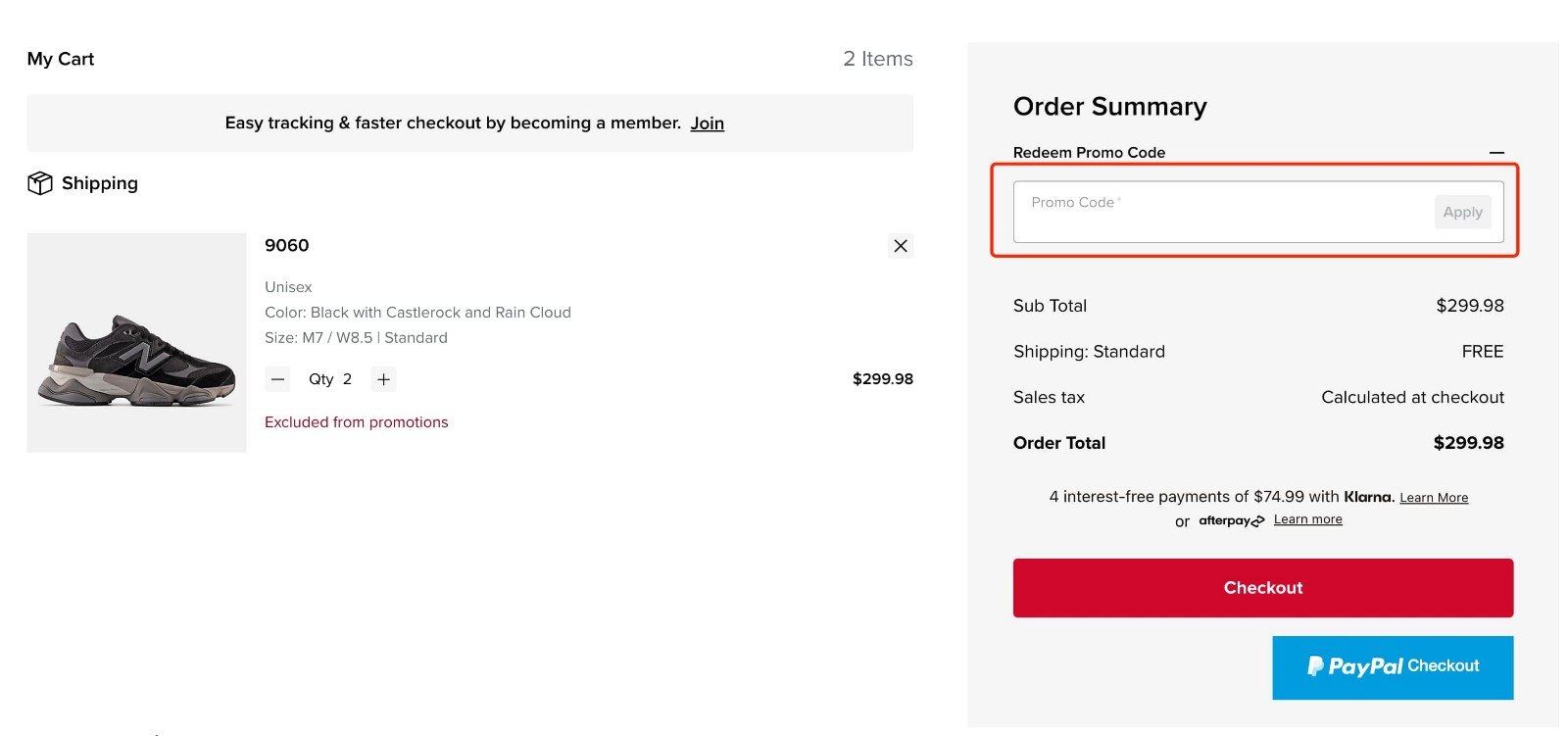
Task: Select the My Cart header
Action: (60, 59)
